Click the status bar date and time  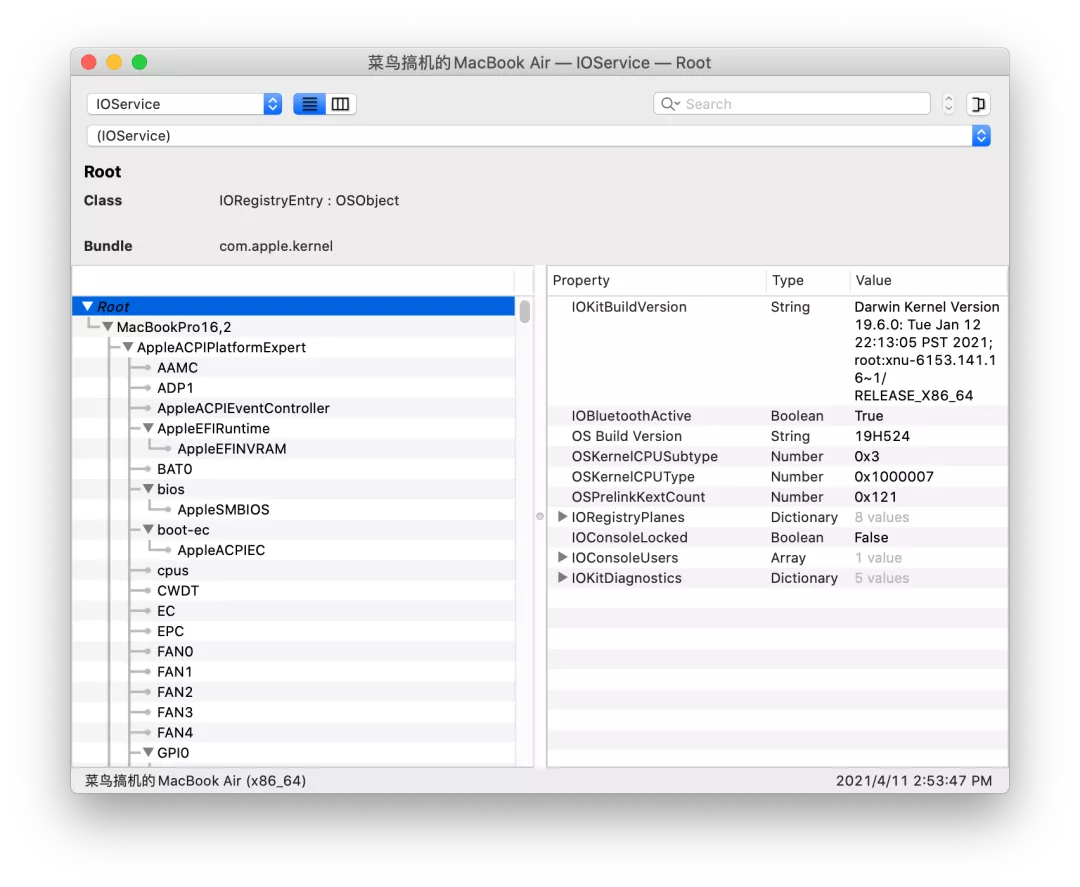pos(914,781)
